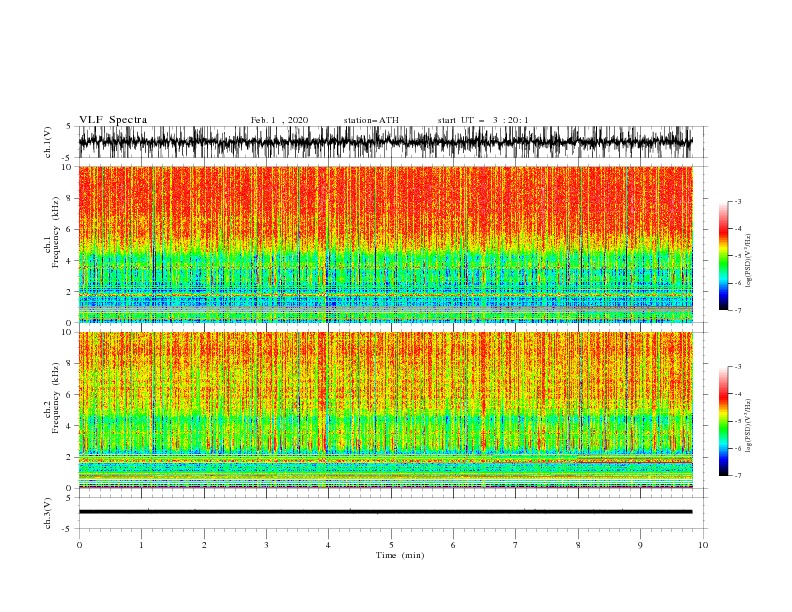Click the 'VLF Spectra' title text

point(113,120)
